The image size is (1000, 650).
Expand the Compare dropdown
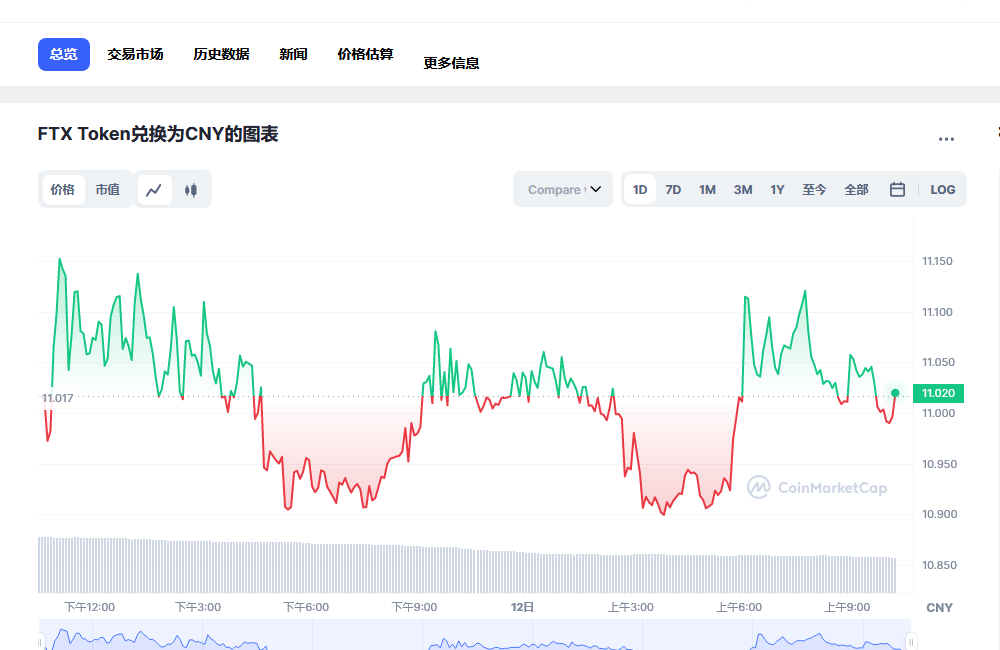[563, 189]
